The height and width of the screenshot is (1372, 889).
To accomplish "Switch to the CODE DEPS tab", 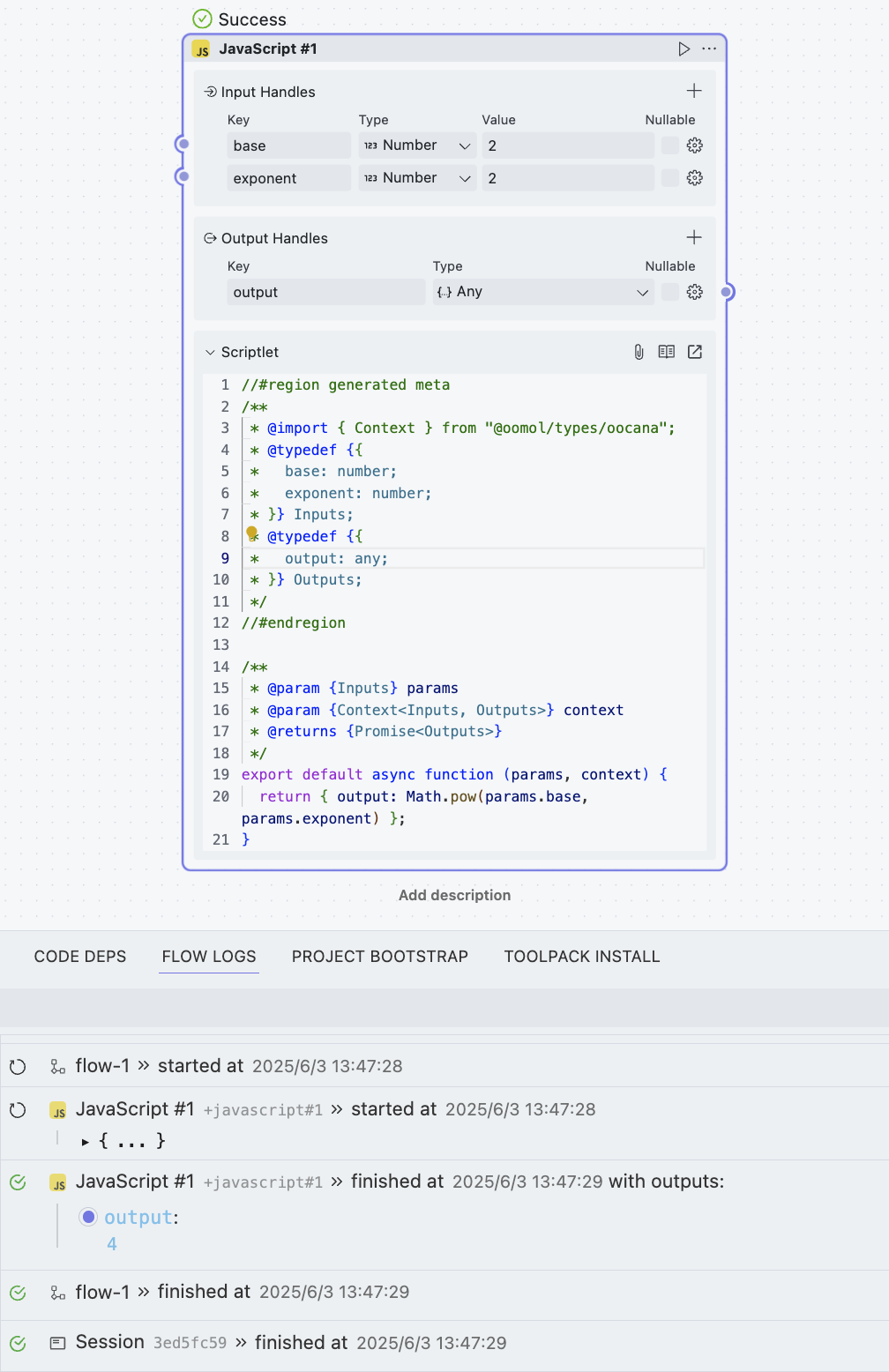I will [x=80, y=957].
